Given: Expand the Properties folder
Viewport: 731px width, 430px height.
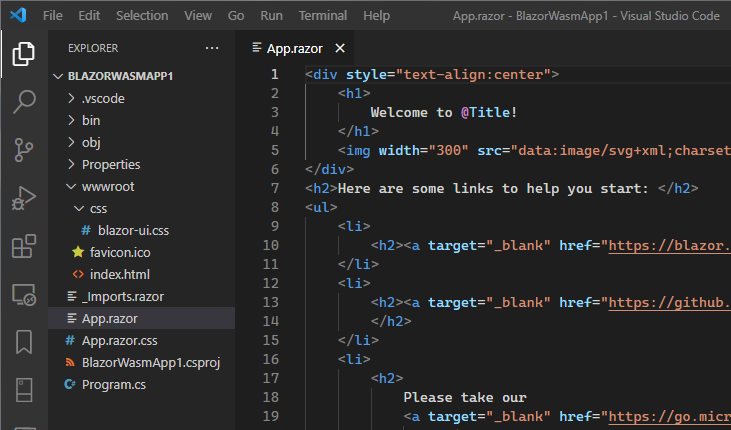Looking at the screenshot, I should (71, 164).
